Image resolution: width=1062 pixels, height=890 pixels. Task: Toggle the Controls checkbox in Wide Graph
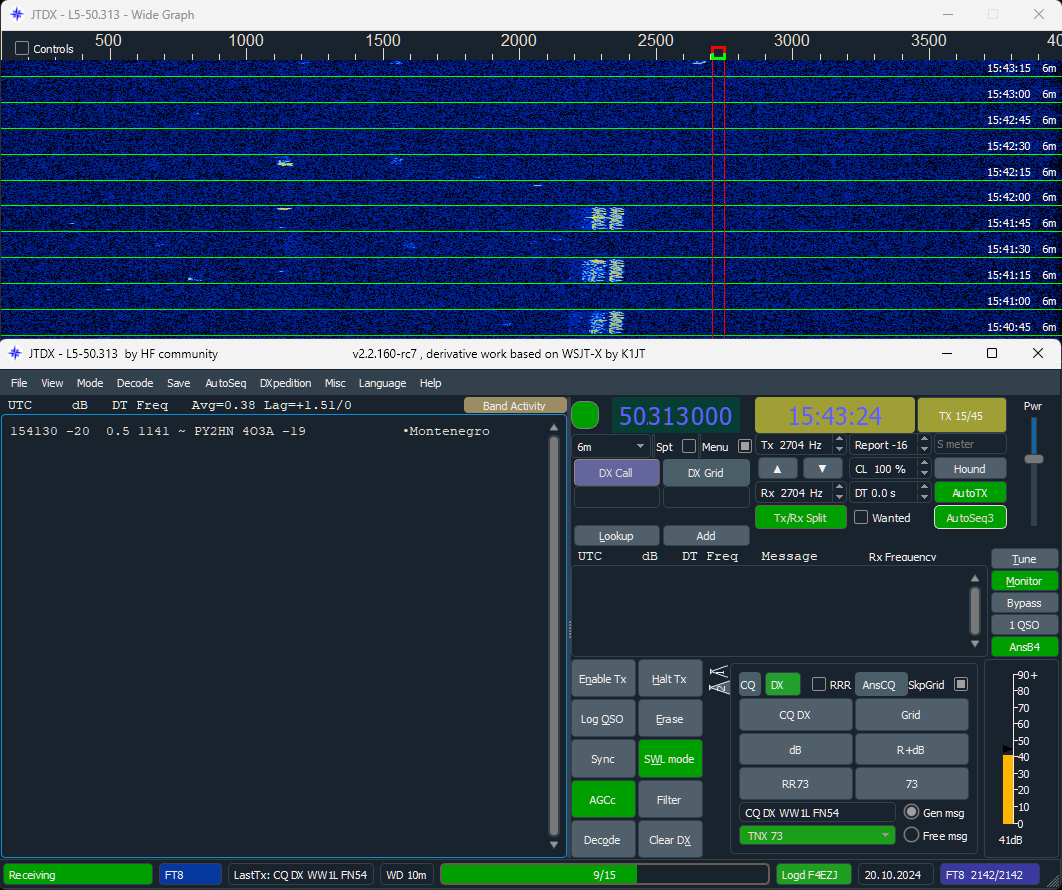[22, 48]
